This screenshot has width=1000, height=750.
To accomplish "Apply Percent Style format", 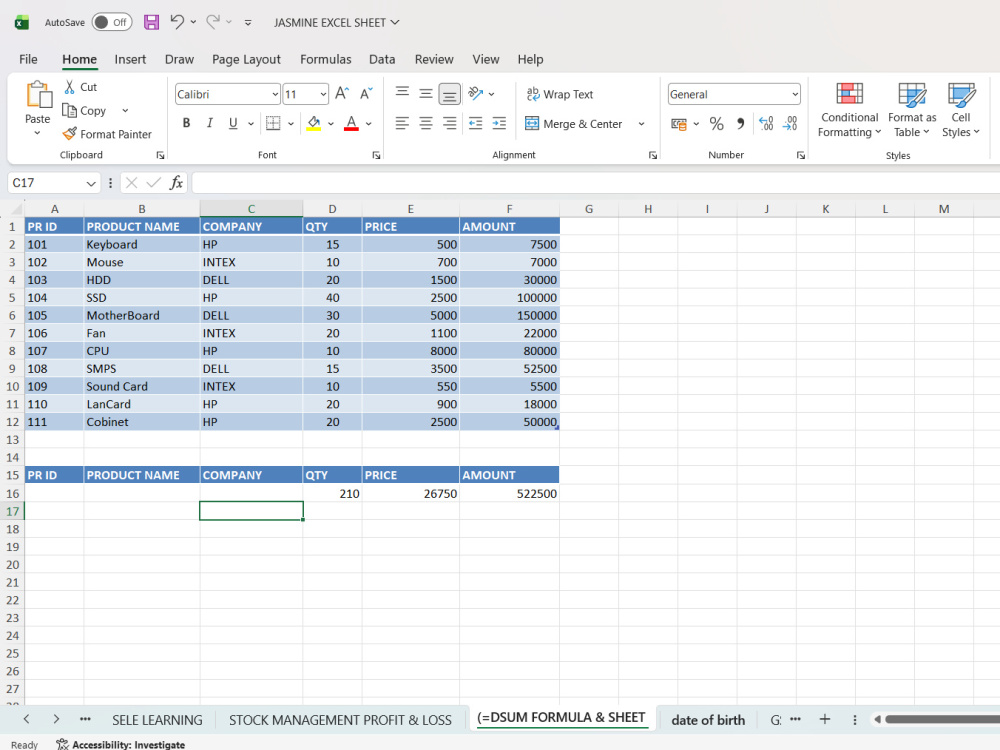I will click(x=717, y=124).
